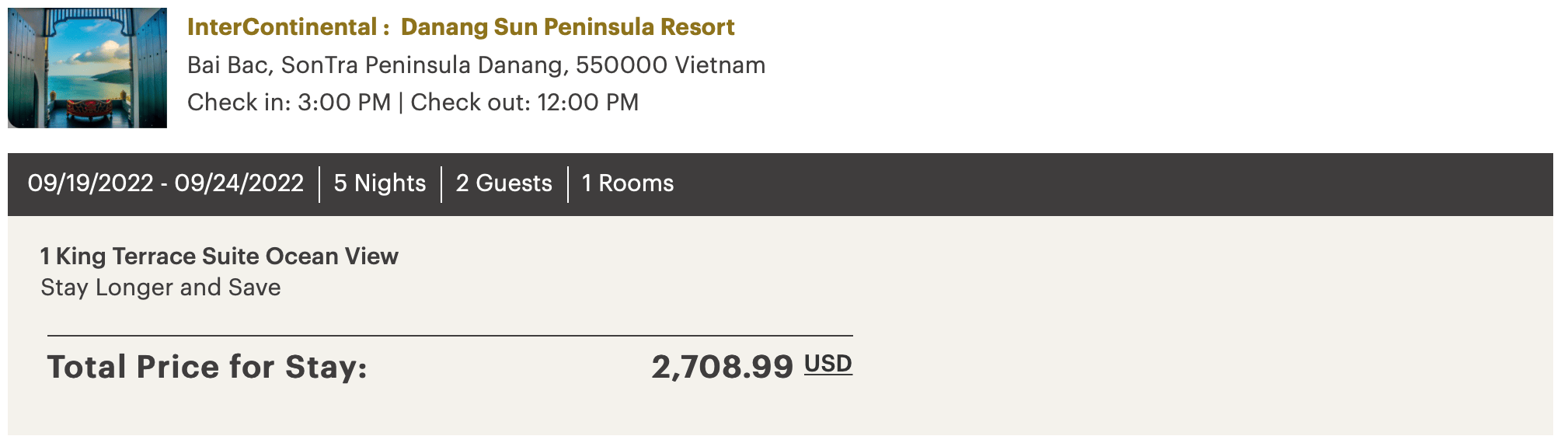Click the InterContinental brand name

282,27
